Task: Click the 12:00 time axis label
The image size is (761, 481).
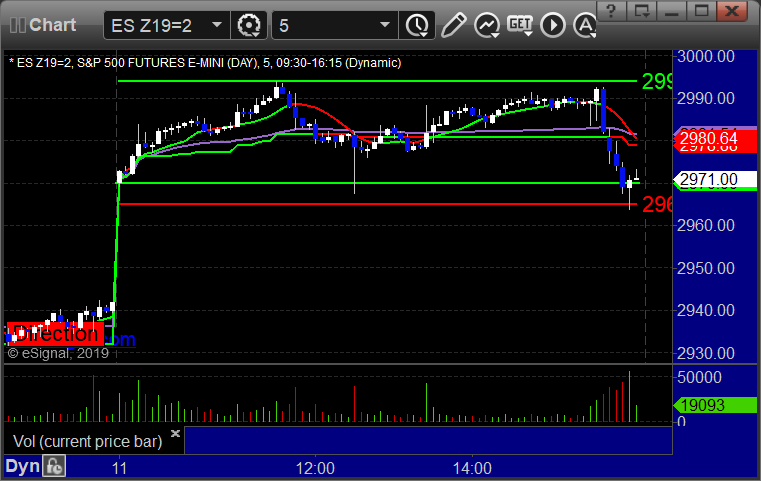Action: (315, 468)
